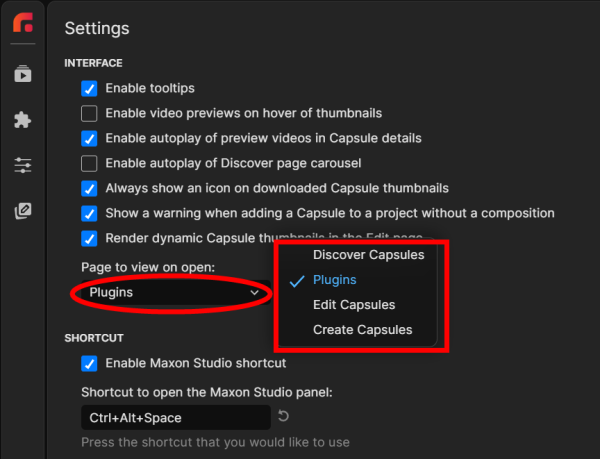
Task: Disable the Enable tooltips checkbox
Action: 89,88
